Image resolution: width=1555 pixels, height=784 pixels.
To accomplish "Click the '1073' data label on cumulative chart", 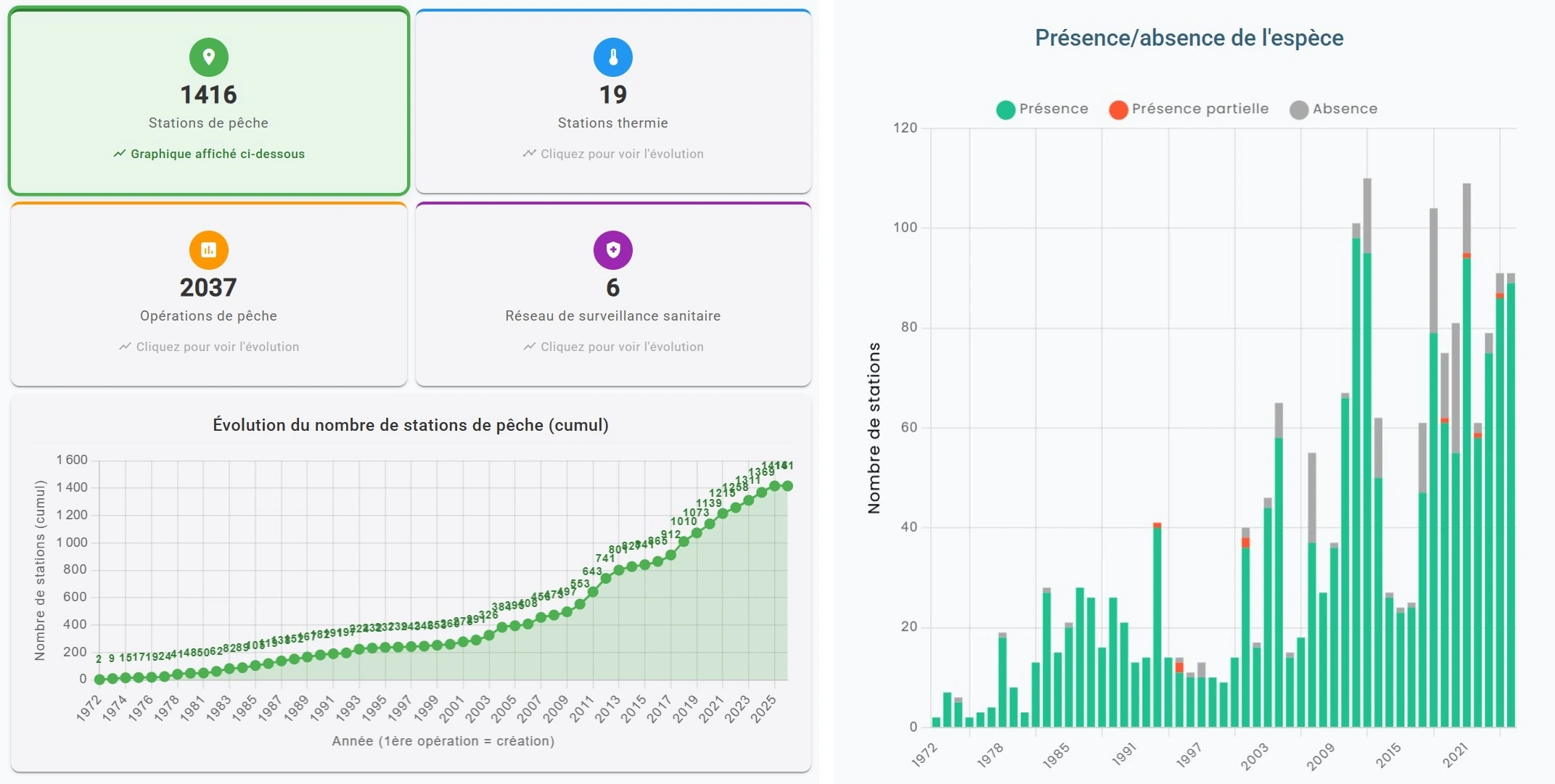I will (x=696, y=513).
